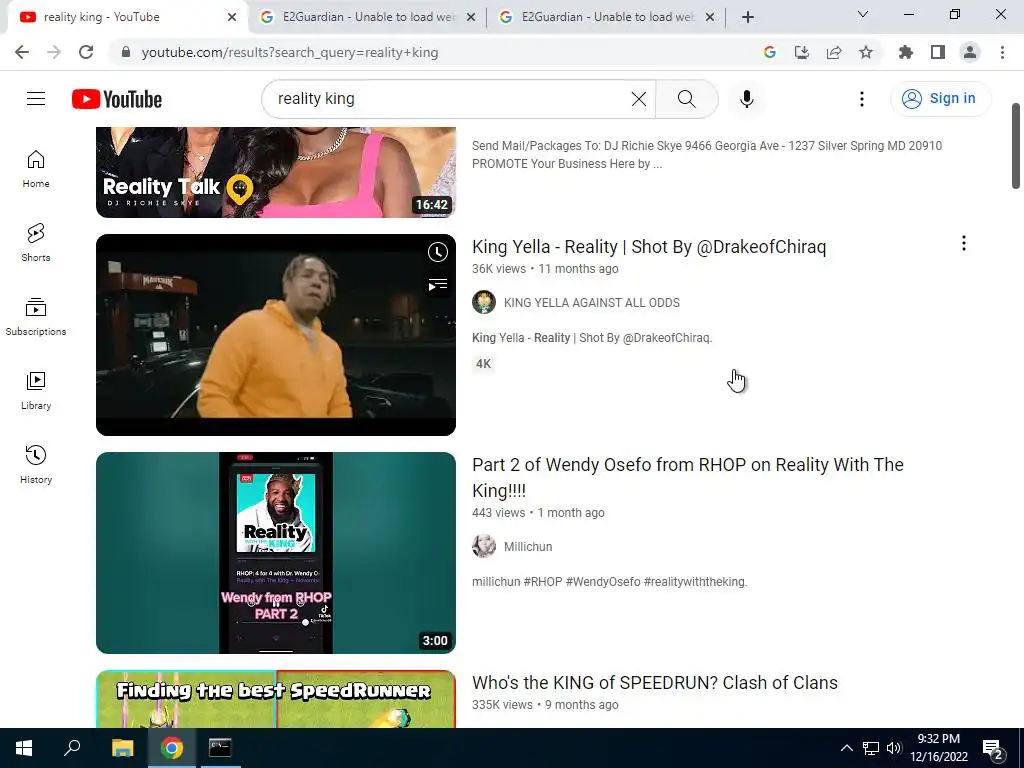Open Chrome extensions puzzle icon

906,52
